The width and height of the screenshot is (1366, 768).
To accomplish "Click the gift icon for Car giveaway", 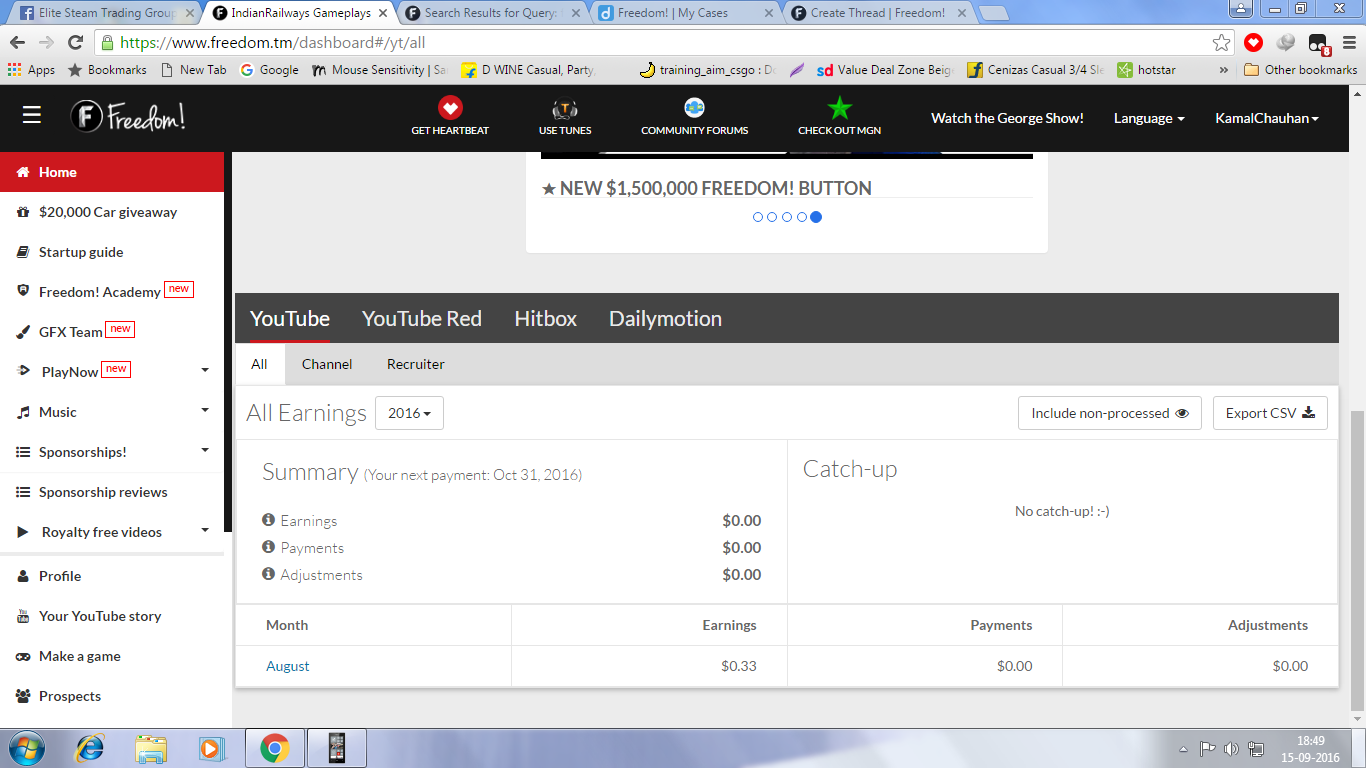I will [x=23, y=212].
